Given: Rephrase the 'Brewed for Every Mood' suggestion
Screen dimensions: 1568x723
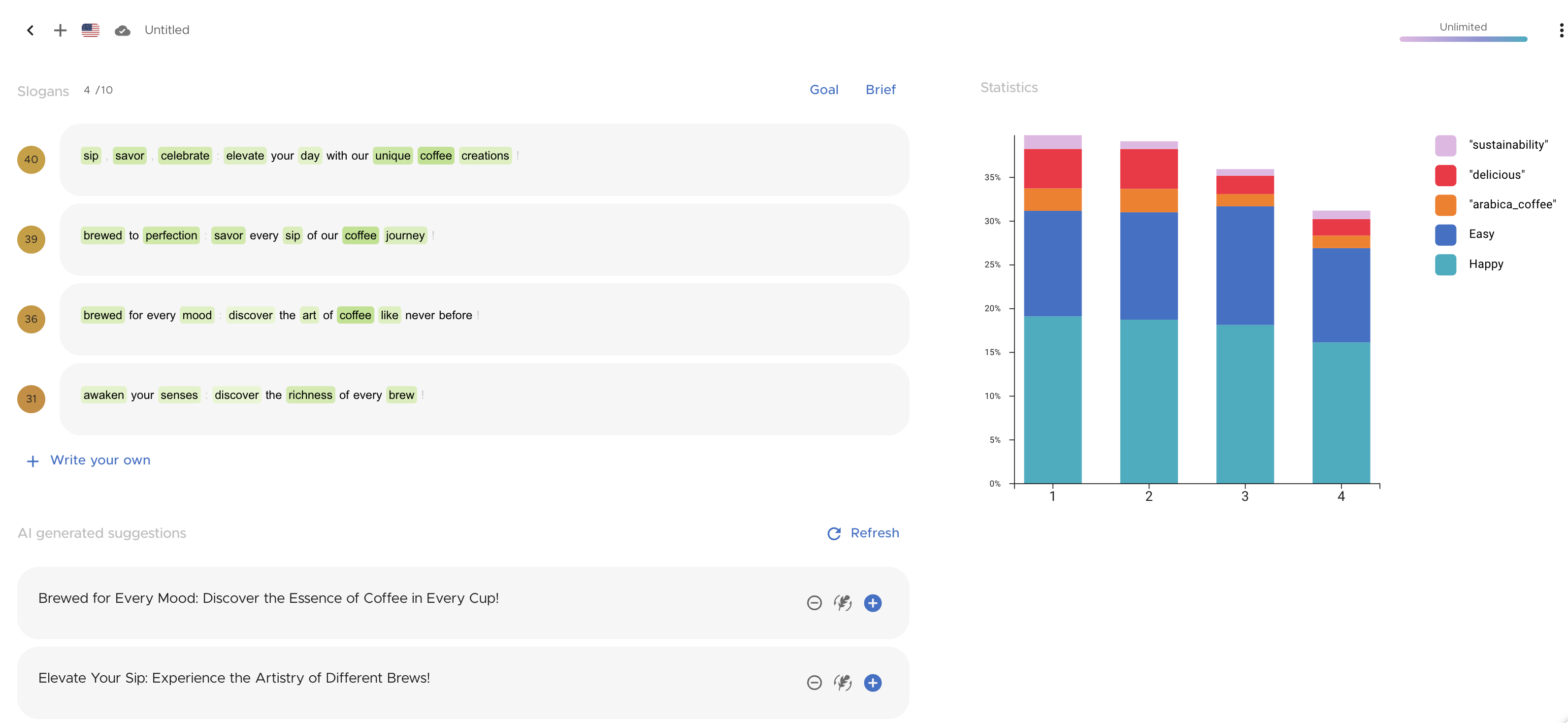Looking at the screenshot, I should click(x=843, y=603).
